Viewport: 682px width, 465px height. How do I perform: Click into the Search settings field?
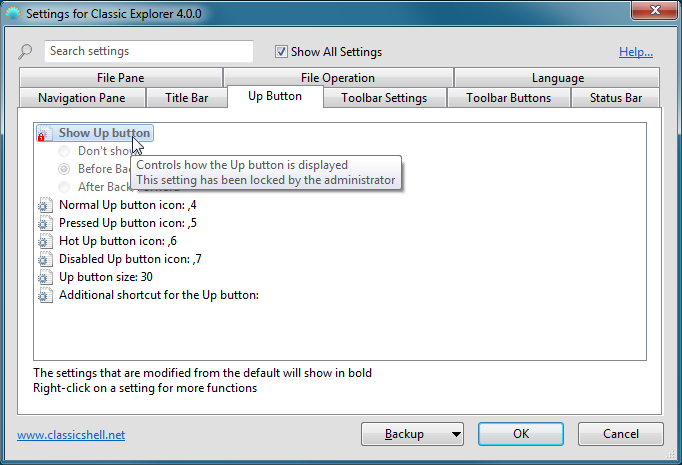click(148, 51)
